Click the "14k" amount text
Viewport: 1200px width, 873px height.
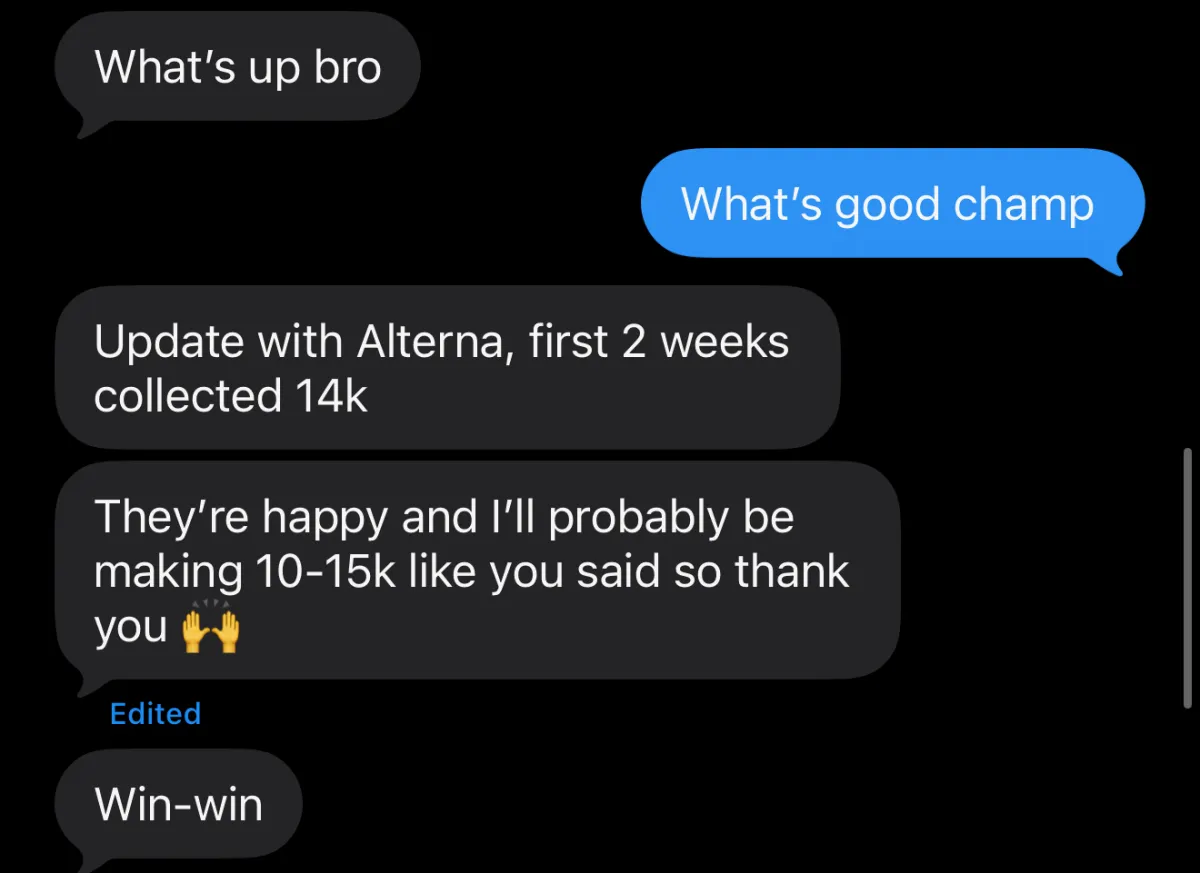[x=331, y=396]
